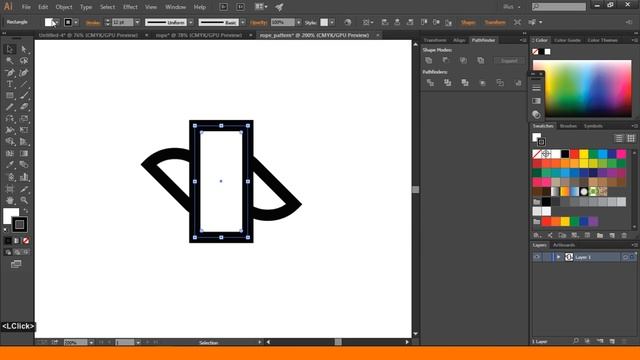This screenshot has width=640, height=360.
Task: Select the Blend tool
Action: click(x=24, y=165)
